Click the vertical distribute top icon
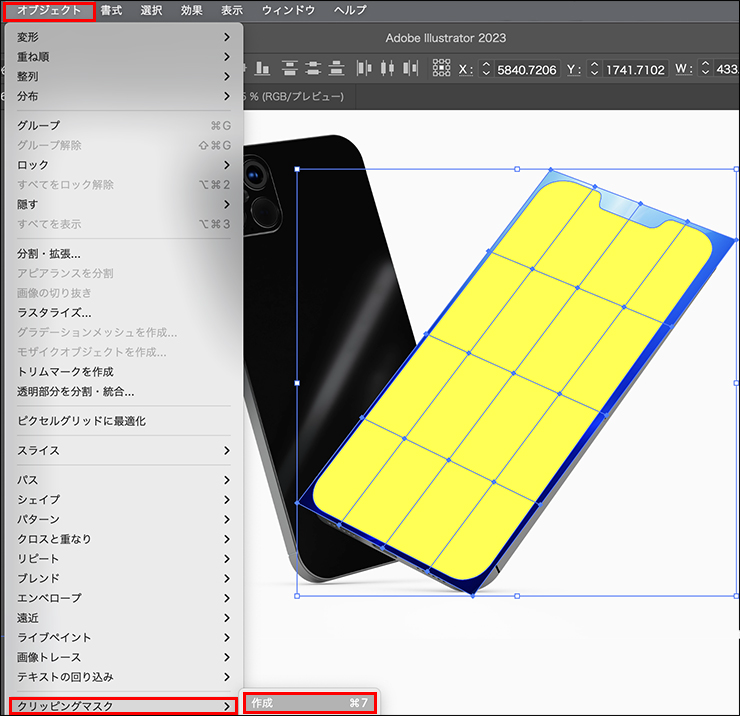 point(290,68)
